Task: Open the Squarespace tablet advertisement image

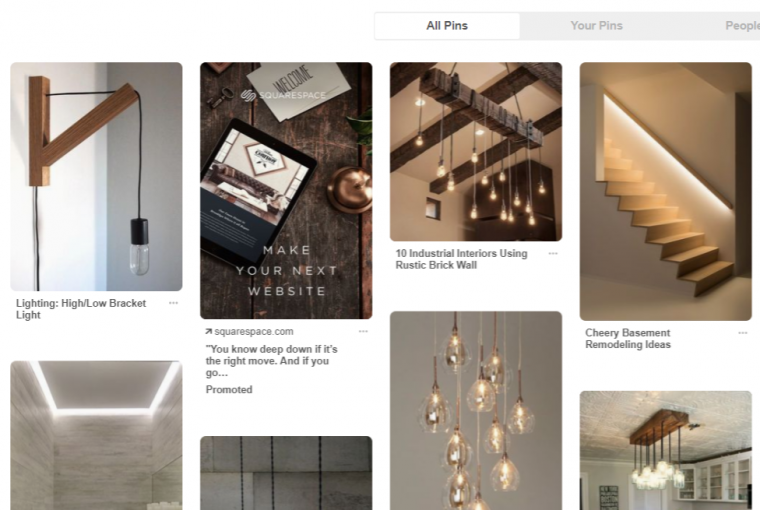Action: click(x=286, y=191)
